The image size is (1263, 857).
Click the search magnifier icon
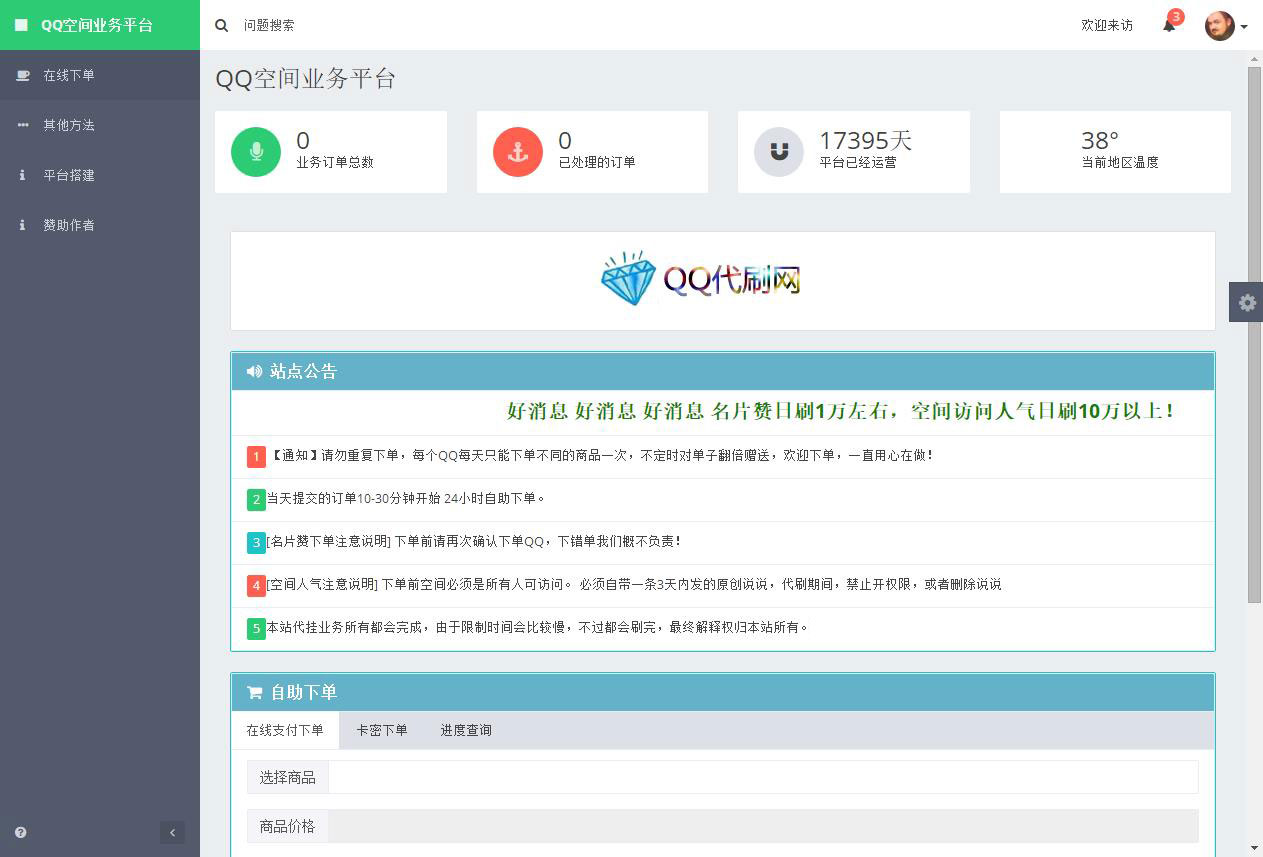[x=221, y=25]
